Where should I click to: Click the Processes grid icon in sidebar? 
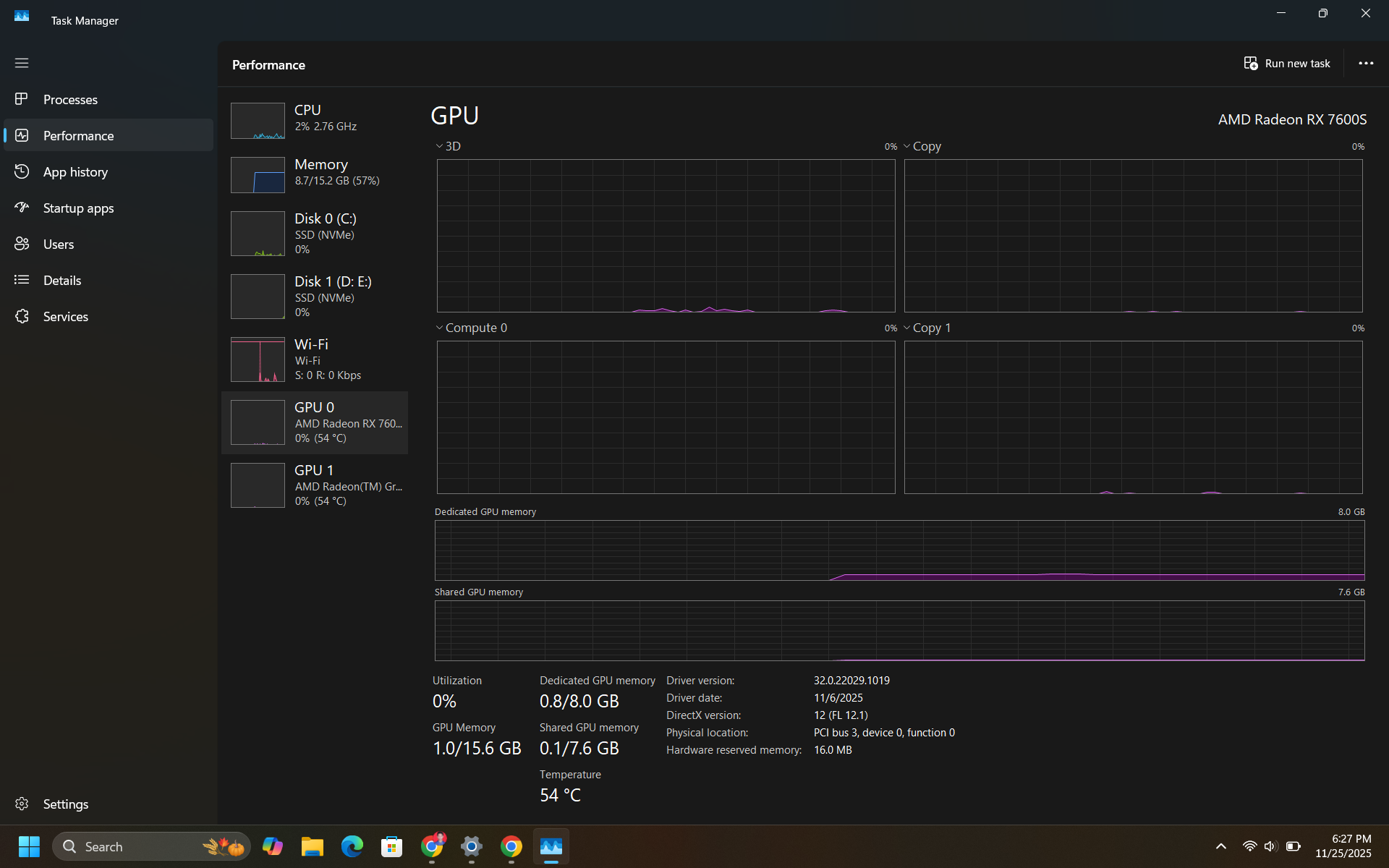point(22,99)
